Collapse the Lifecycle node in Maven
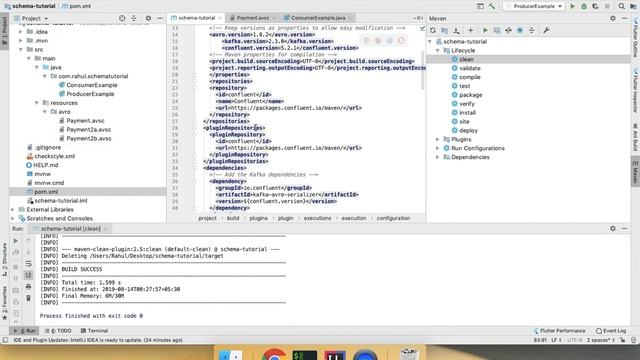 click(x=438, y=51)
